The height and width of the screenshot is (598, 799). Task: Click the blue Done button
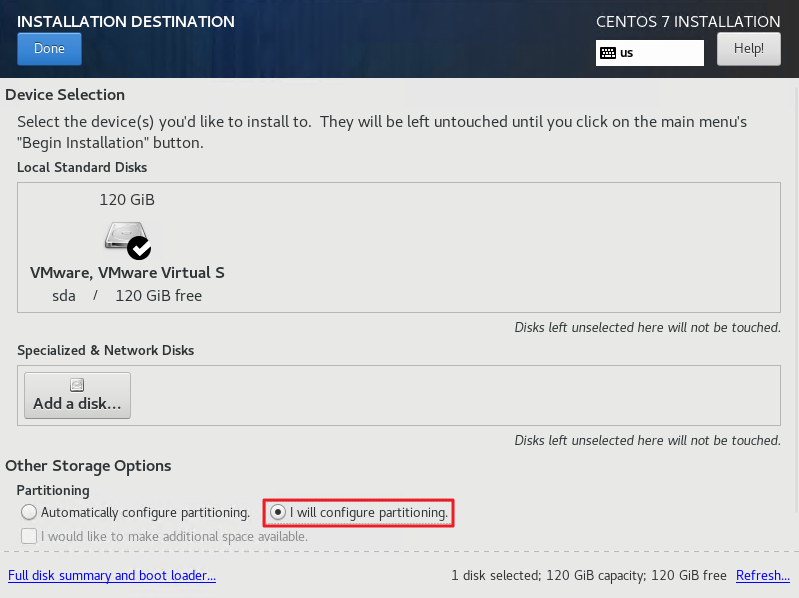coord(49,49)
